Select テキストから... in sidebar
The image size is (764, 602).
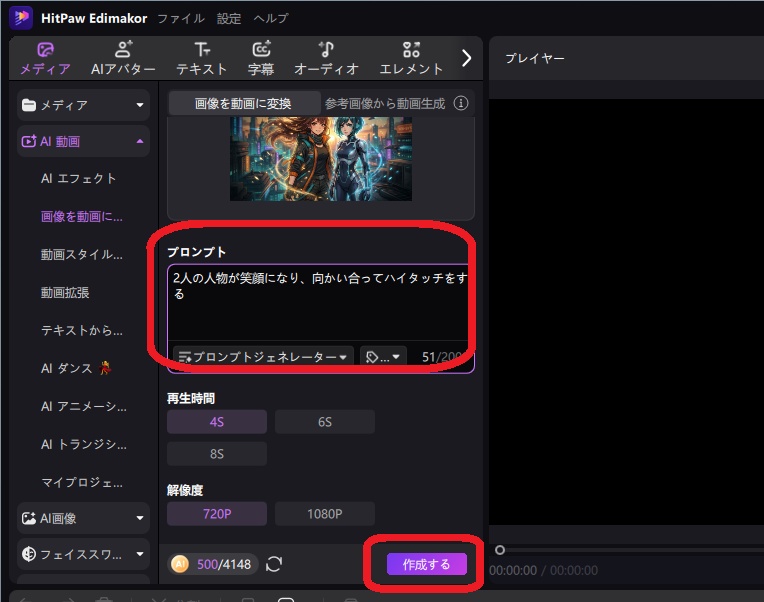82,330
